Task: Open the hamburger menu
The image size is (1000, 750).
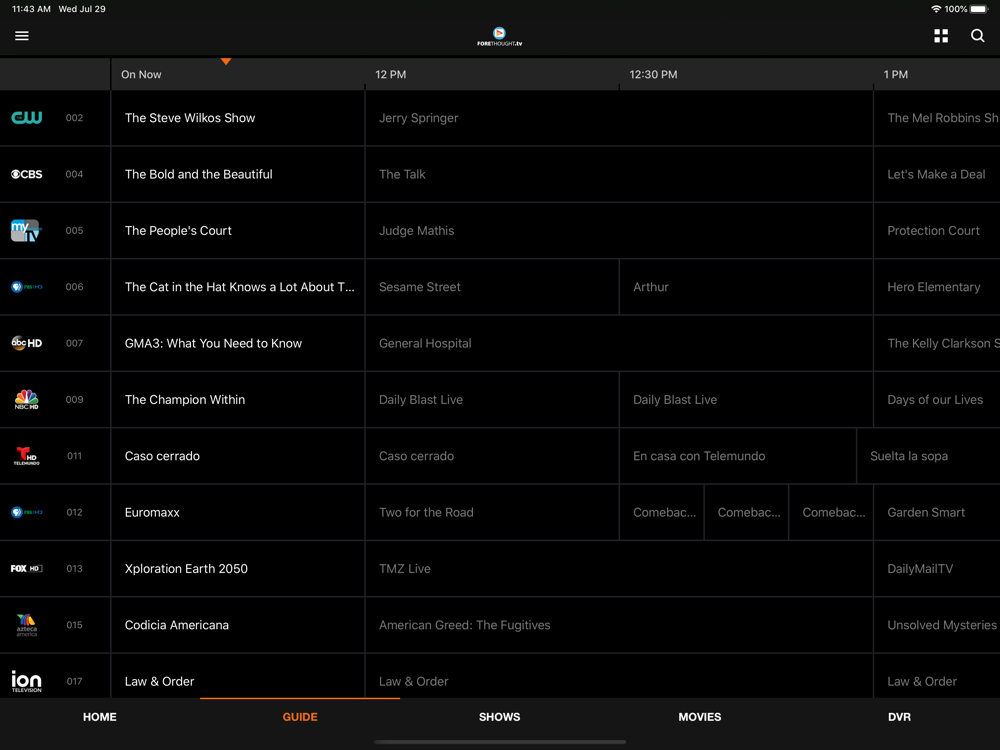Action: 22,36
